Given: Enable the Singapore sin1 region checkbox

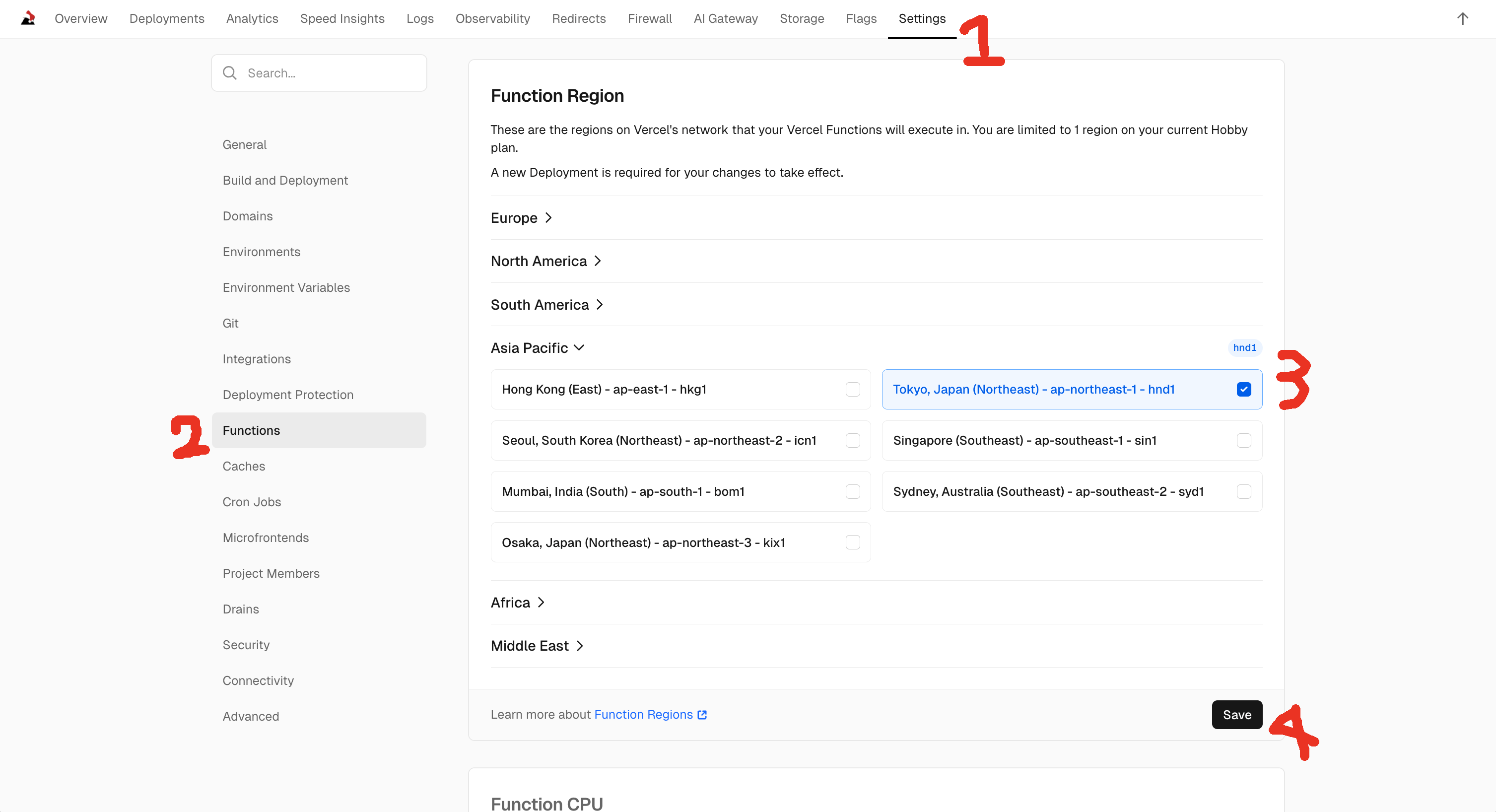Looking at the screenshot, I should click(1243, 440).
